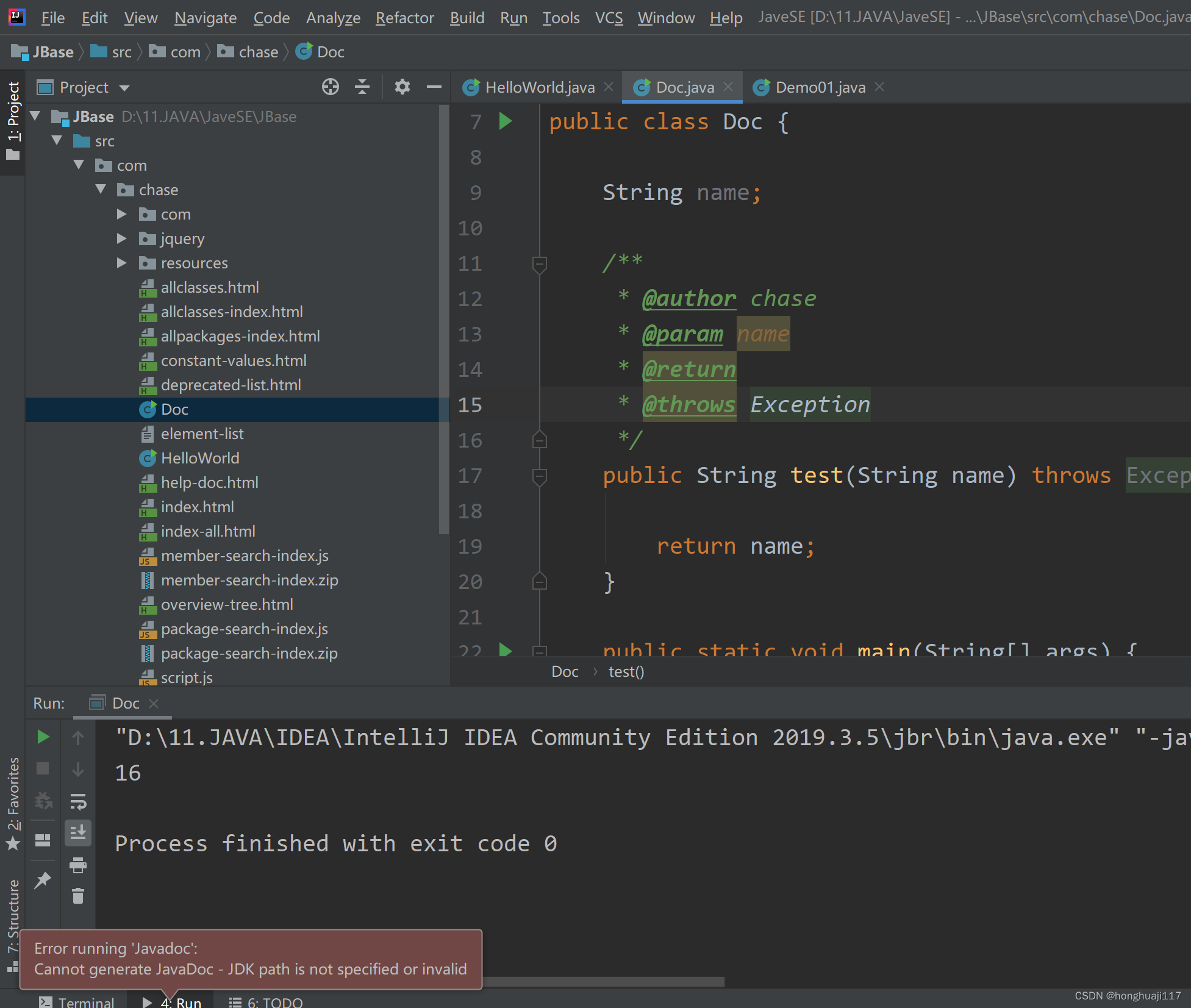Click the collapse all icon in Project panel
Viewport: 1191px width, 1008px height.
(x=362, y=87)
